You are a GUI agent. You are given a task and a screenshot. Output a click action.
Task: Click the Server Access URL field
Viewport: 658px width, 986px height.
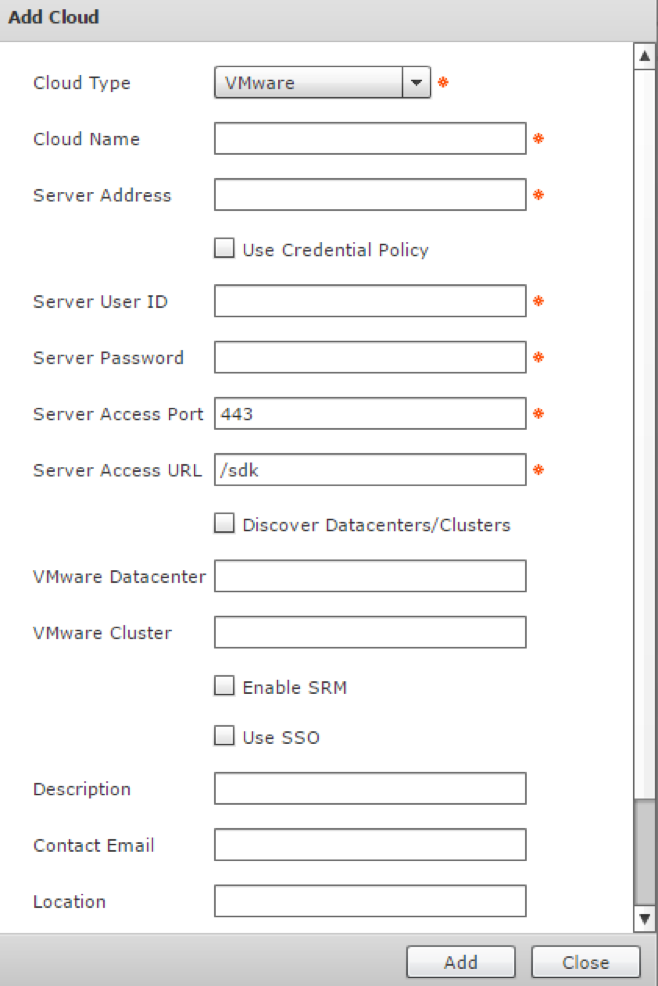[369, 469]
